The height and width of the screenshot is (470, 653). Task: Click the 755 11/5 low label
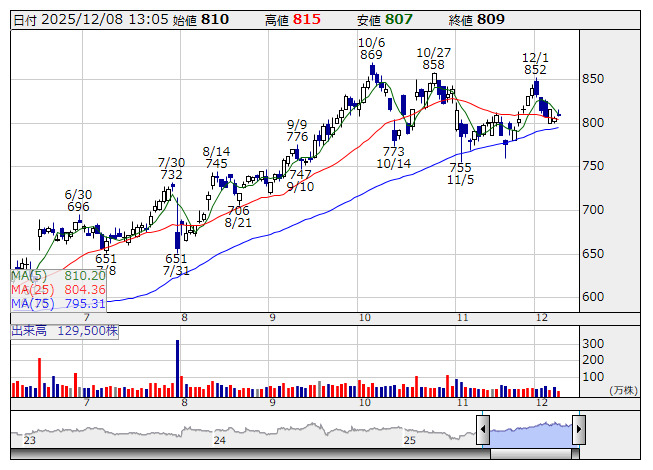tap(460, 174)
